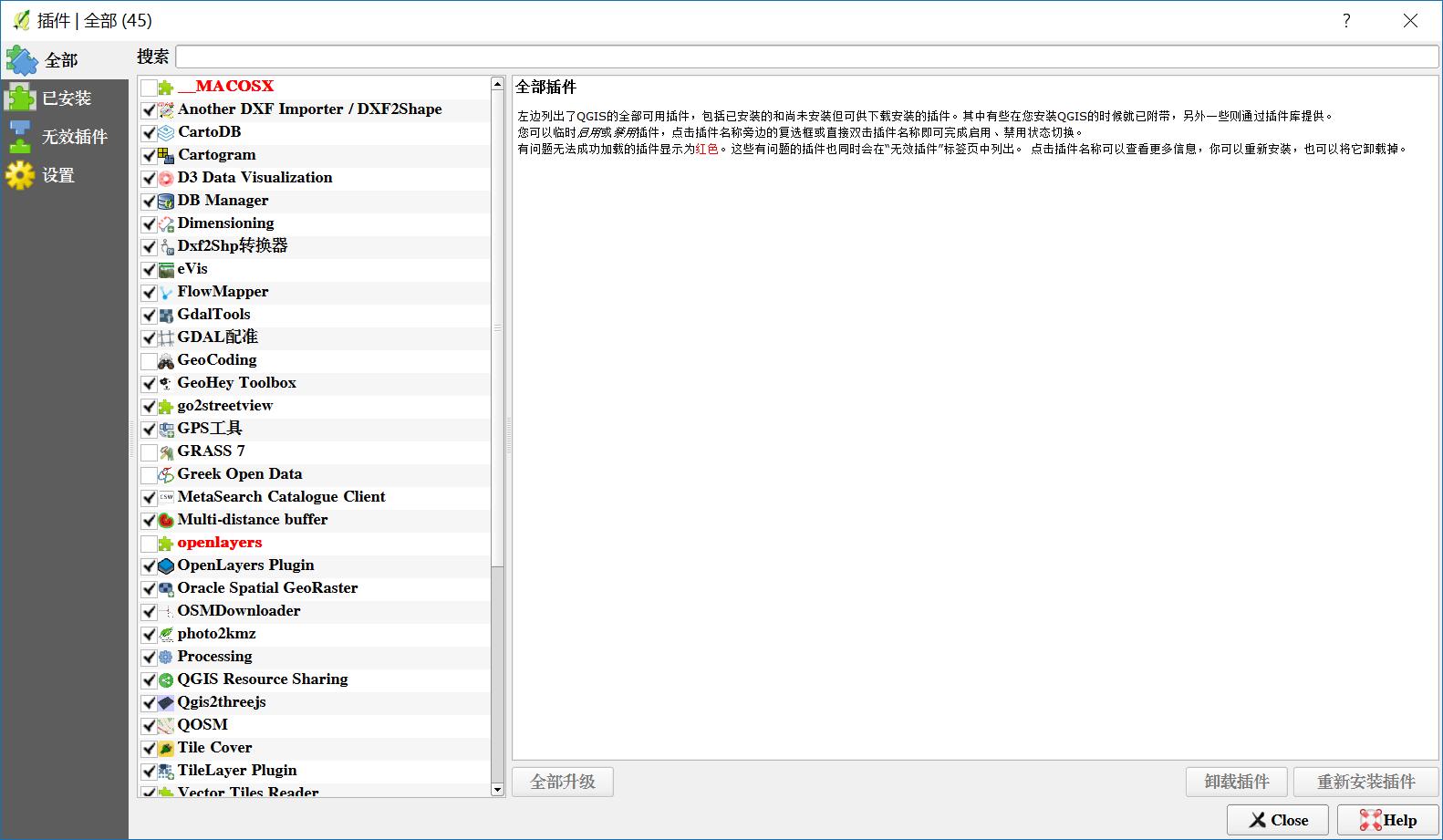Image resolution: width=1443 pixels, height=840 pixels.
Task: Open the 无效插件 (Invalid) tab
Action: (x=64, y=137)
